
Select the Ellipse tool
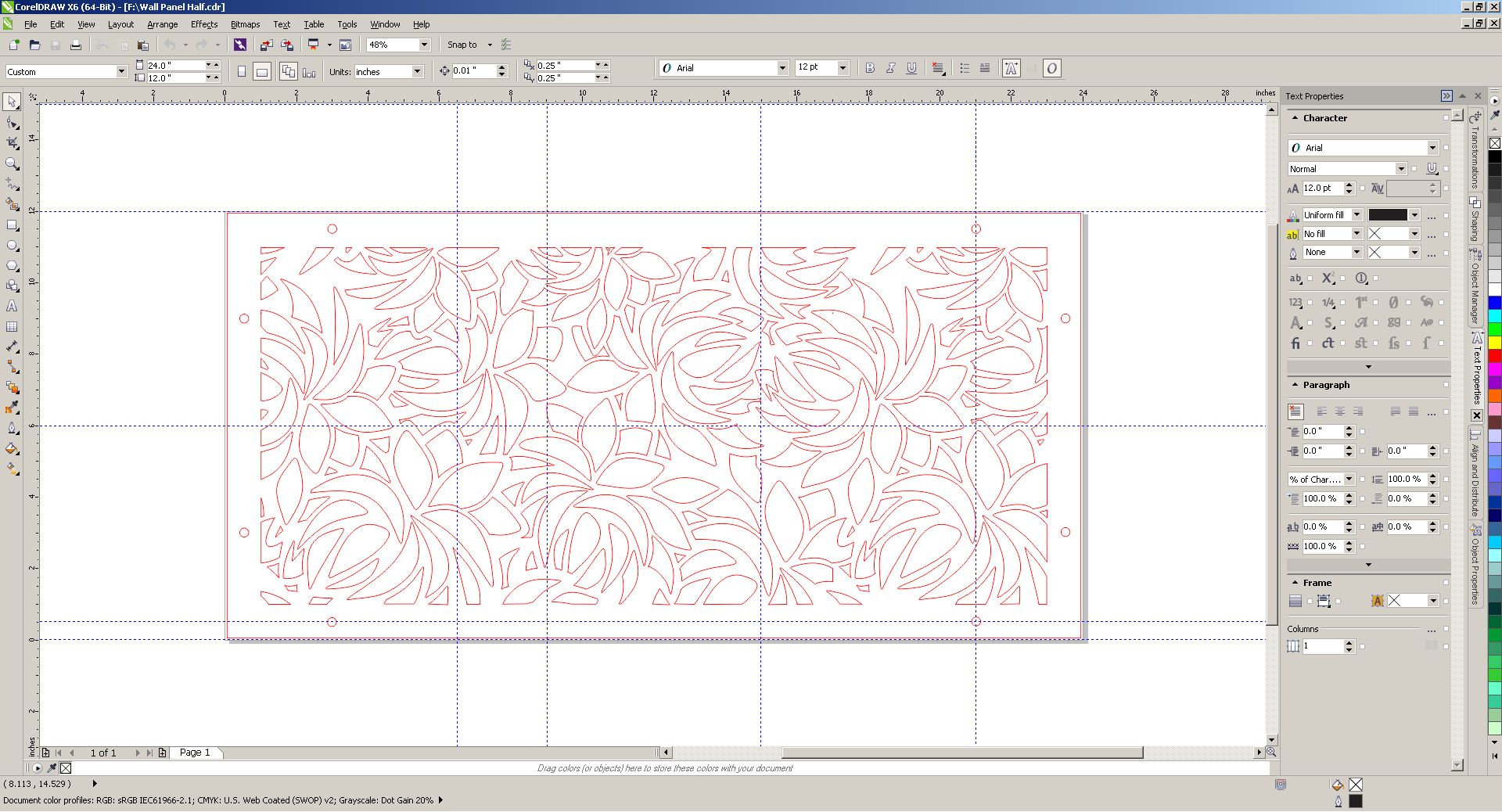pyautogui.click(x=12, y=246)
